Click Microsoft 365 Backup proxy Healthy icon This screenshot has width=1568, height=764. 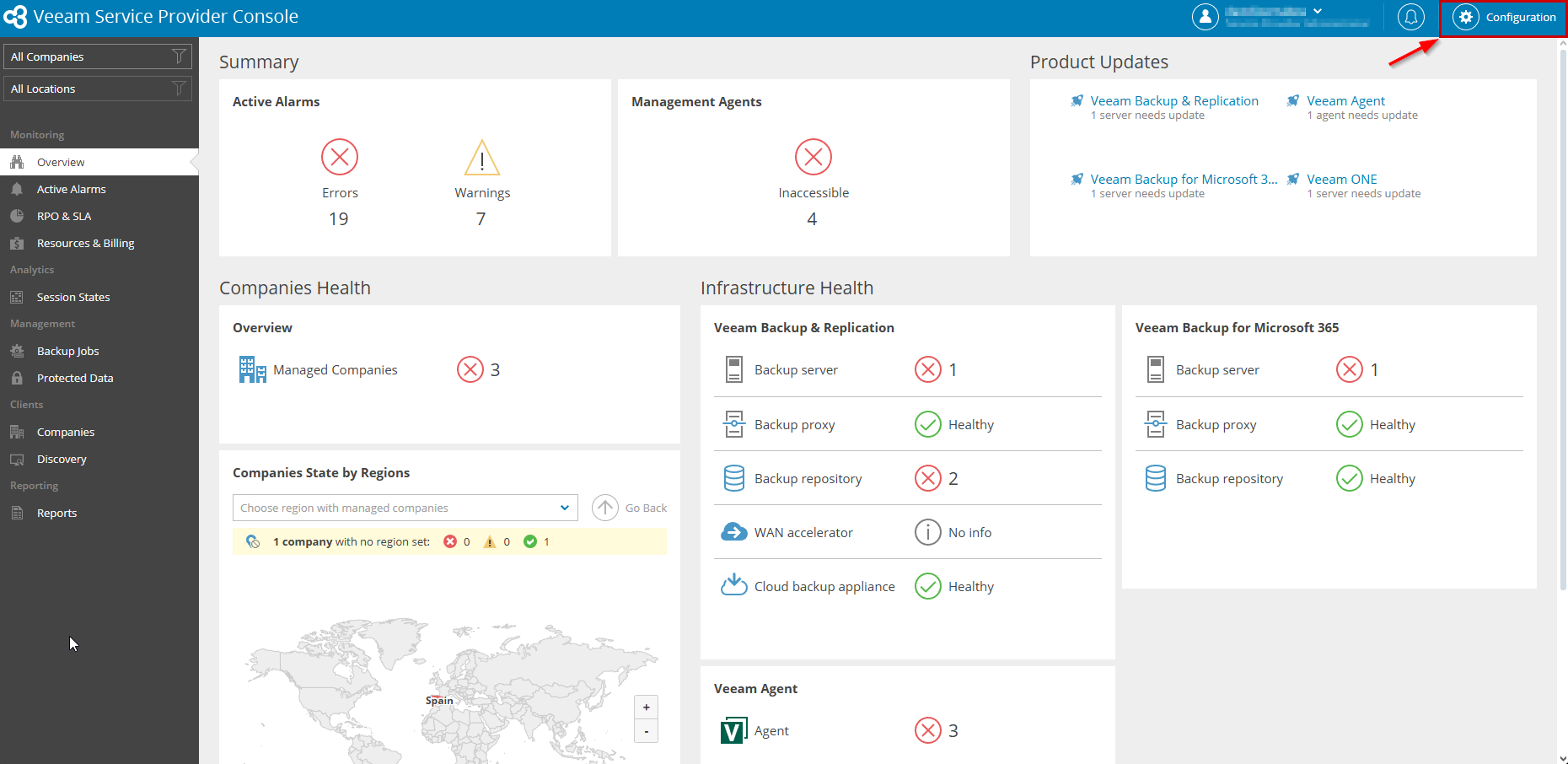(x=1350, y=424)
